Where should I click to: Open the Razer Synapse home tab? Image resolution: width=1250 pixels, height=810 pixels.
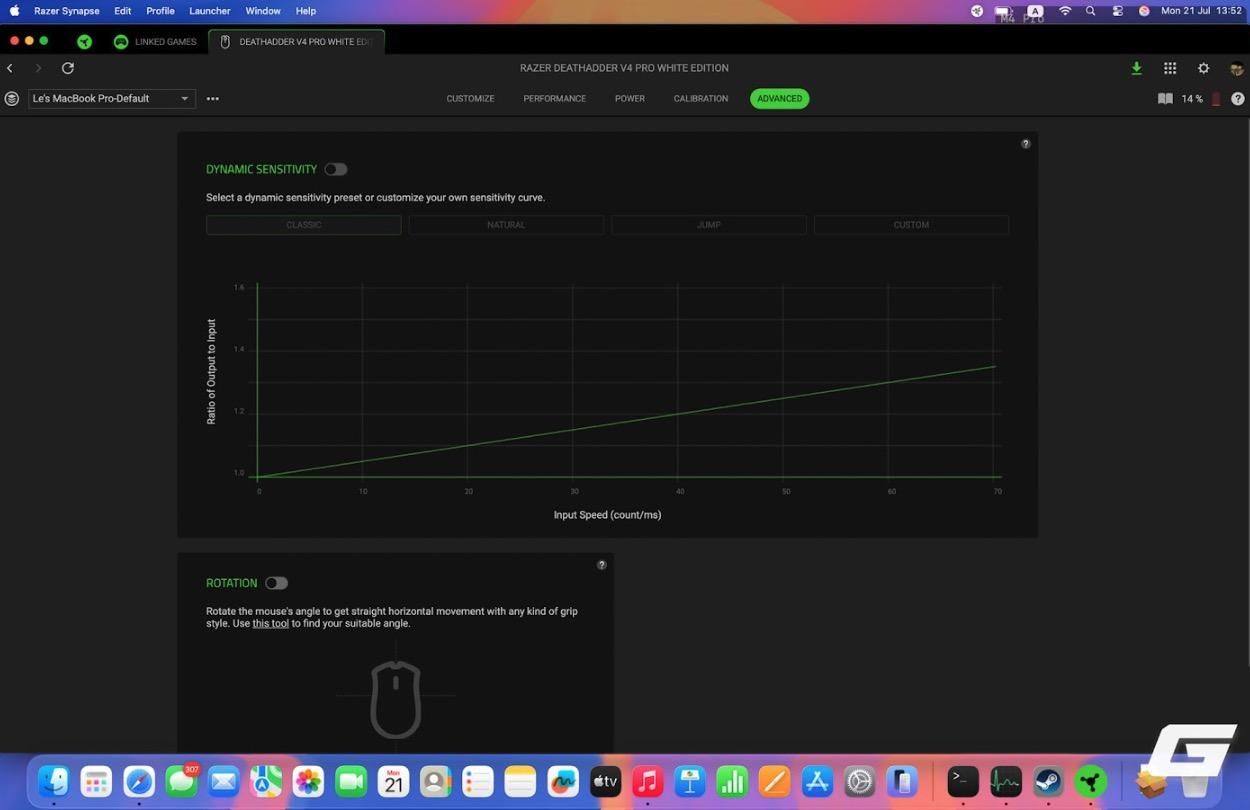click(x=85, y=42)
